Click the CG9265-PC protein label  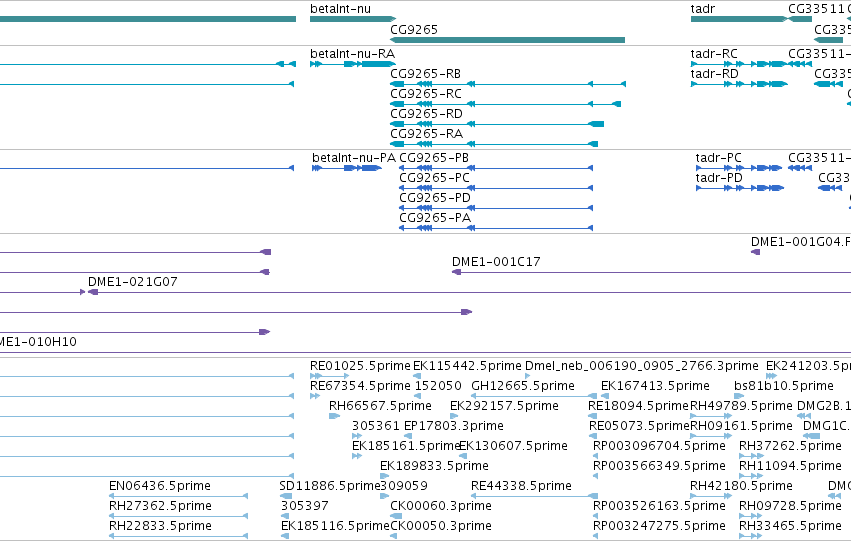pos(434,178)
